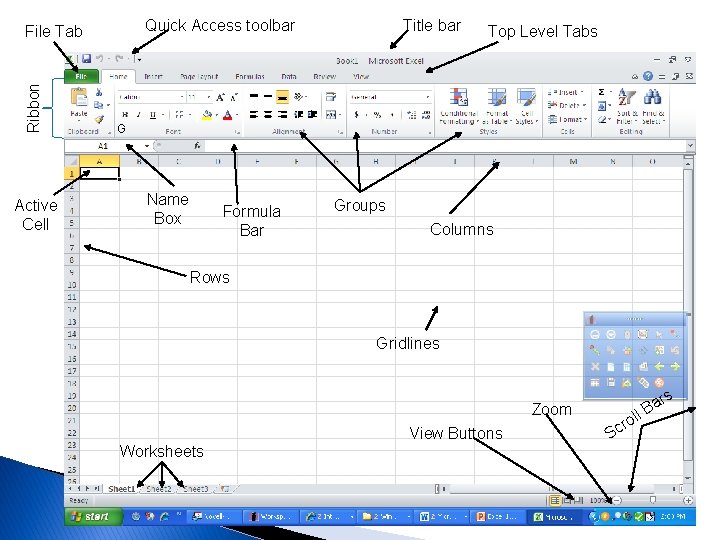Apply the yellow Fill Color swatch
The height and width of the screenshot is (540, 720).
click(x=207, y=115)
